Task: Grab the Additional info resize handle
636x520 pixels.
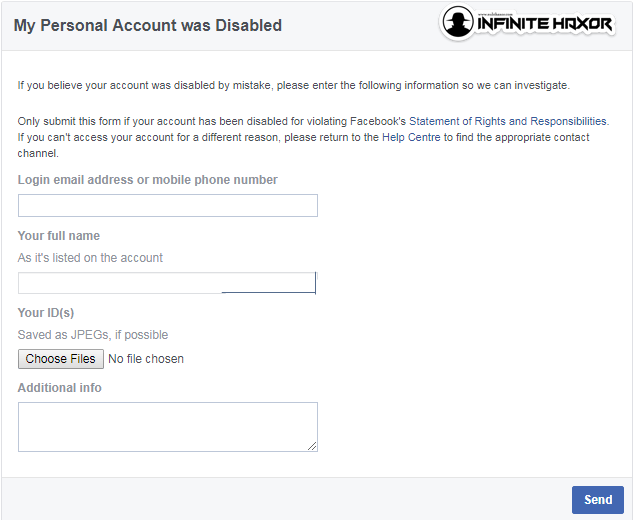Action: click(312, 445)
